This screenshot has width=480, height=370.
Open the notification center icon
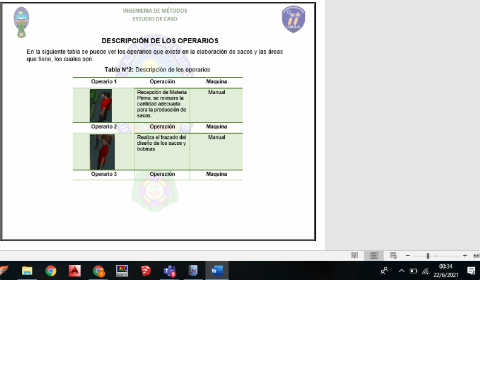pyautogui.click(x=471, y=271)
